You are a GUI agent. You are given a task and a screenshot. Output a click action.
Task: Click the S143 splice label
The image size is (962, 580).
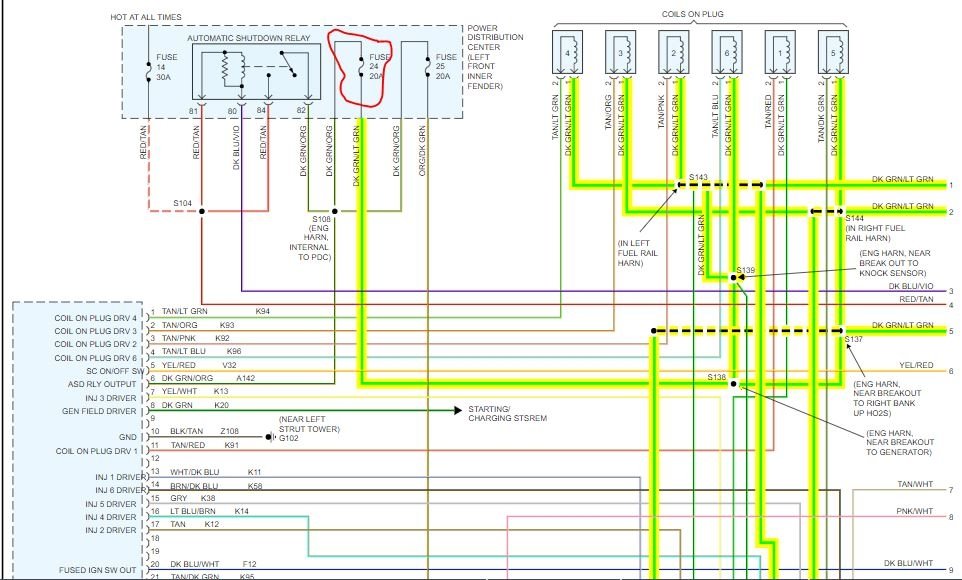click(698, 177)
